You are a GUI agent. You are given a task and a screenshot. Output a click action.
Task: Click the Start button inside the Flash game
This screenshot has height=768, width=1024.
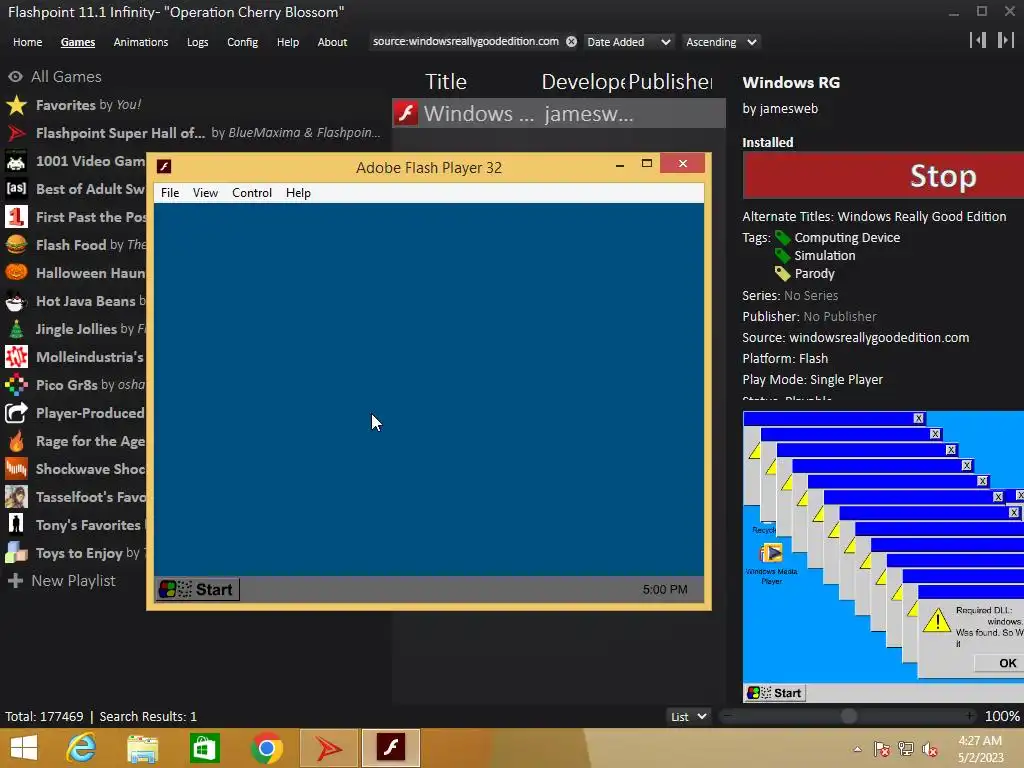(198, 589)
